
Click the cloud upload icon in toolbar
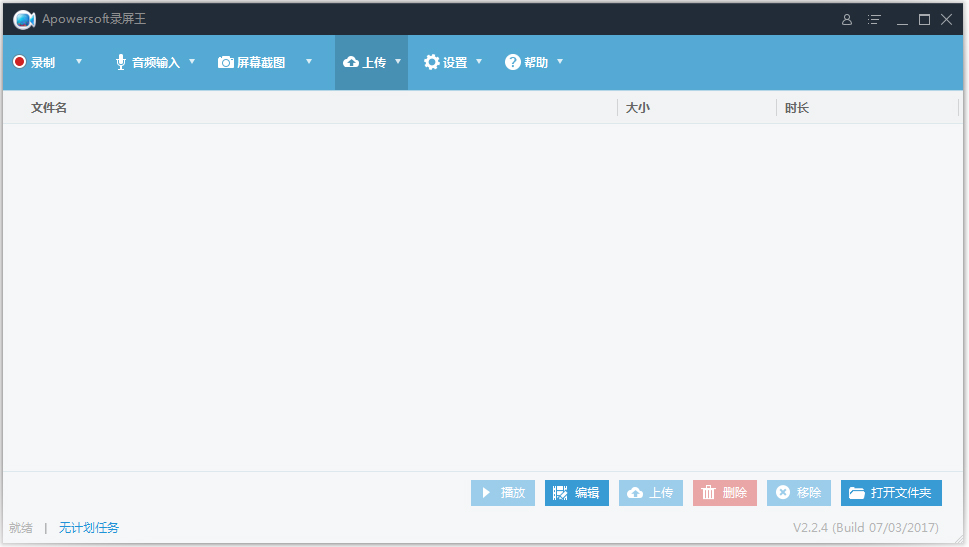351,62
